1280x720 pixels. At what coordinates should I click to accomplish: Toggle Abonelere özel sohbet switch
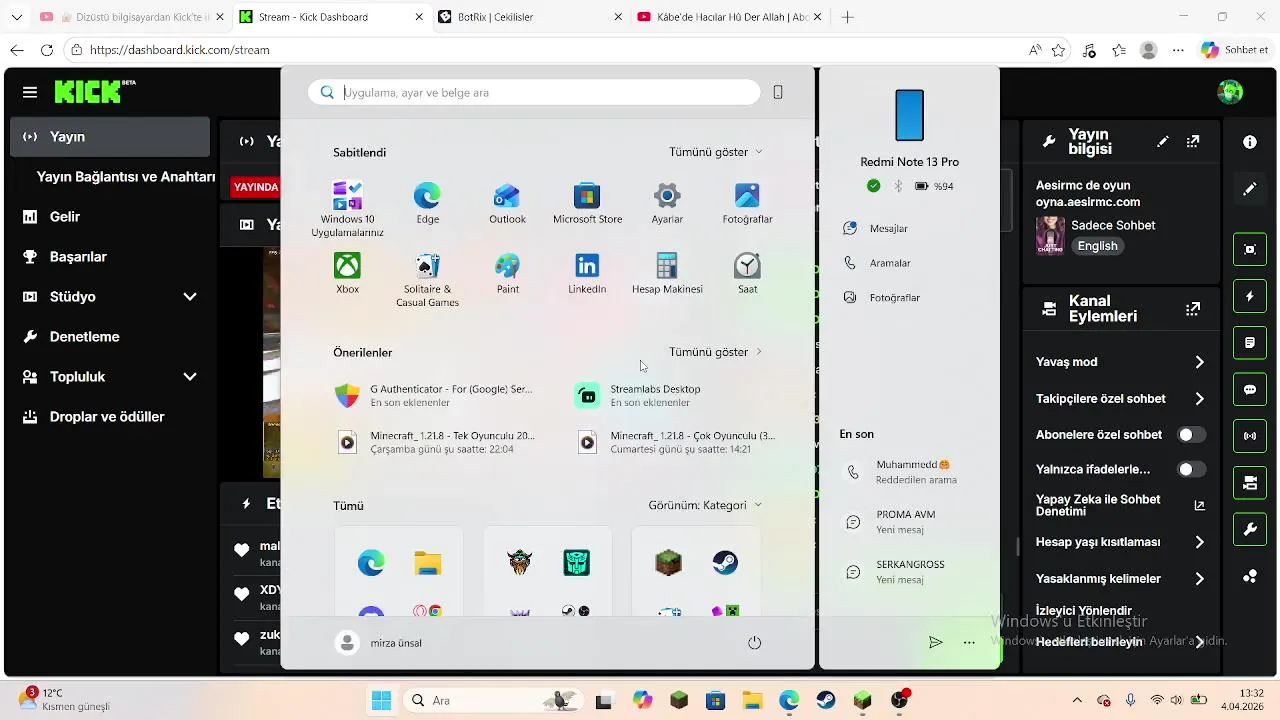(x=1191, y=435)
